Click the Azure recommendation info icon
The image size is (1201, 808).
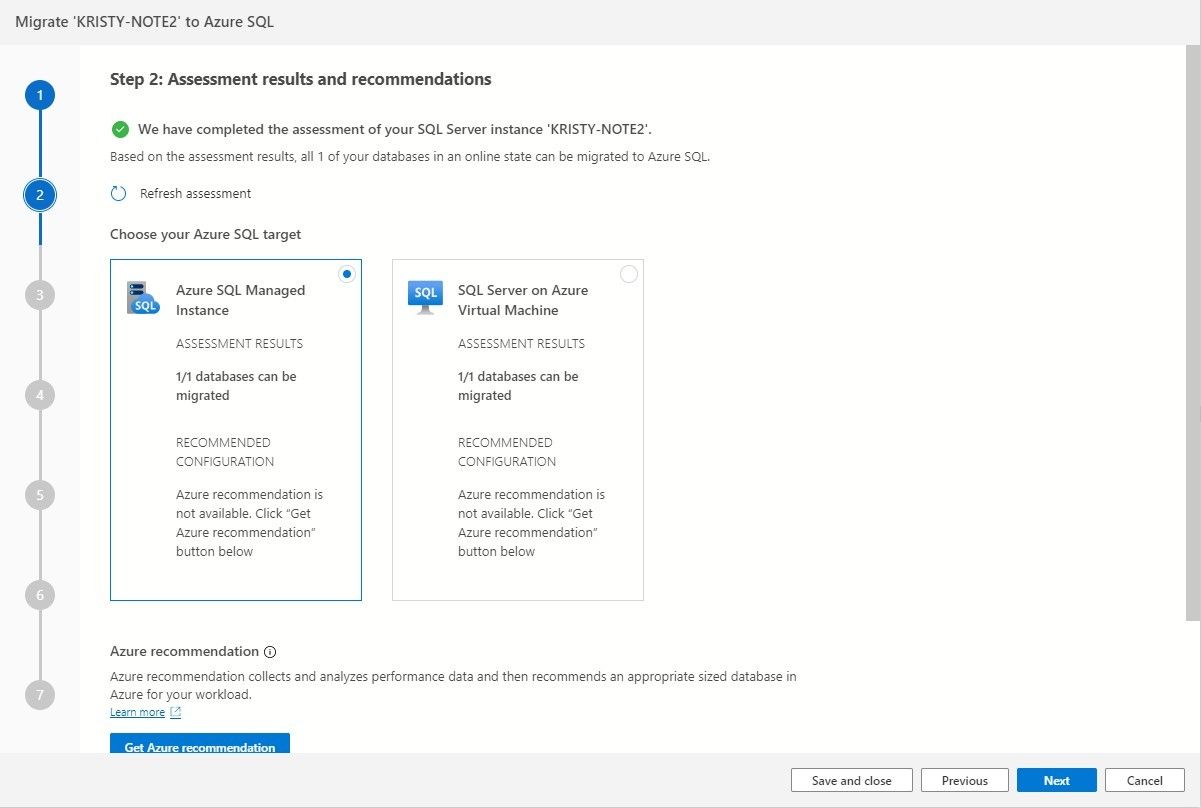[270, 652]
